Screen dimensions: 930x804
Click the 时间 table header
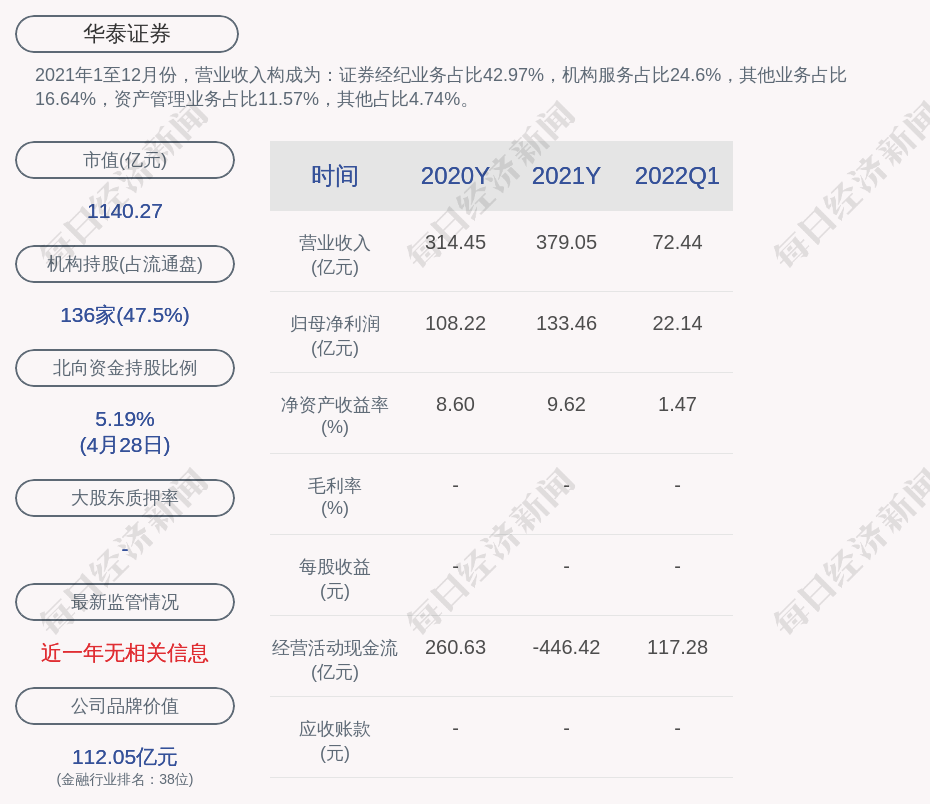(x=335, y=176)
